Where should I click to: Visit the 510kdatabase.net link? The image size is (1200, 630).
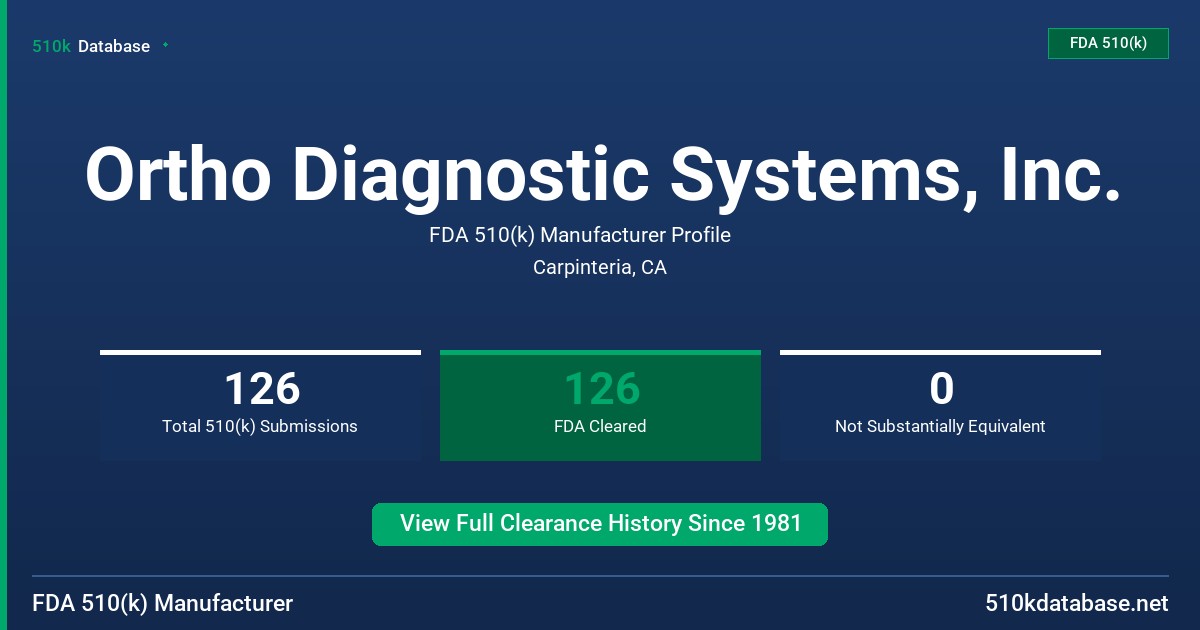point(1077,604)
